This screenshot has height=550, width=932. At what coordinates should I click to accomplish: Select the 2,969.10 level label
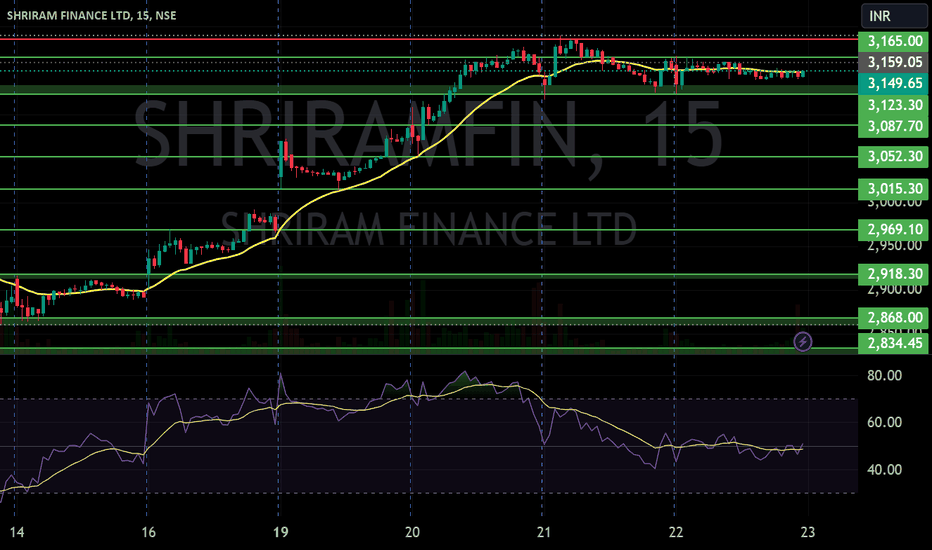893,230
